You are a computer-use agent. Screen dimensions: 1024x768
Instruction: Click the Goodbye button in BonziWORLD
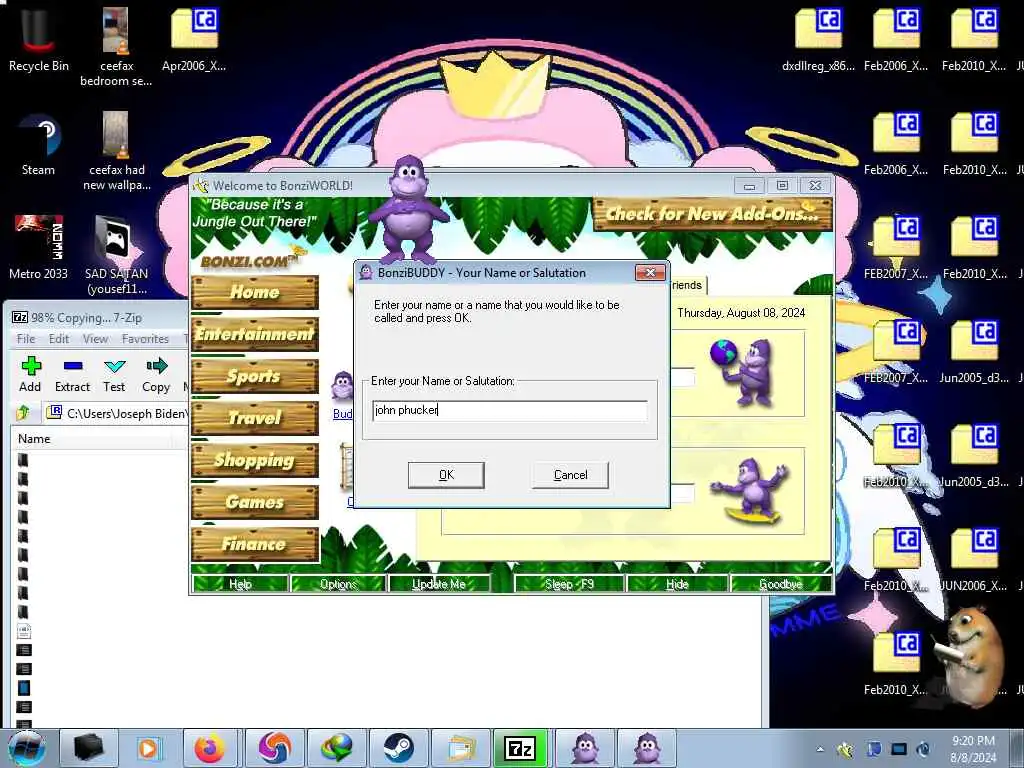[781, 584]
